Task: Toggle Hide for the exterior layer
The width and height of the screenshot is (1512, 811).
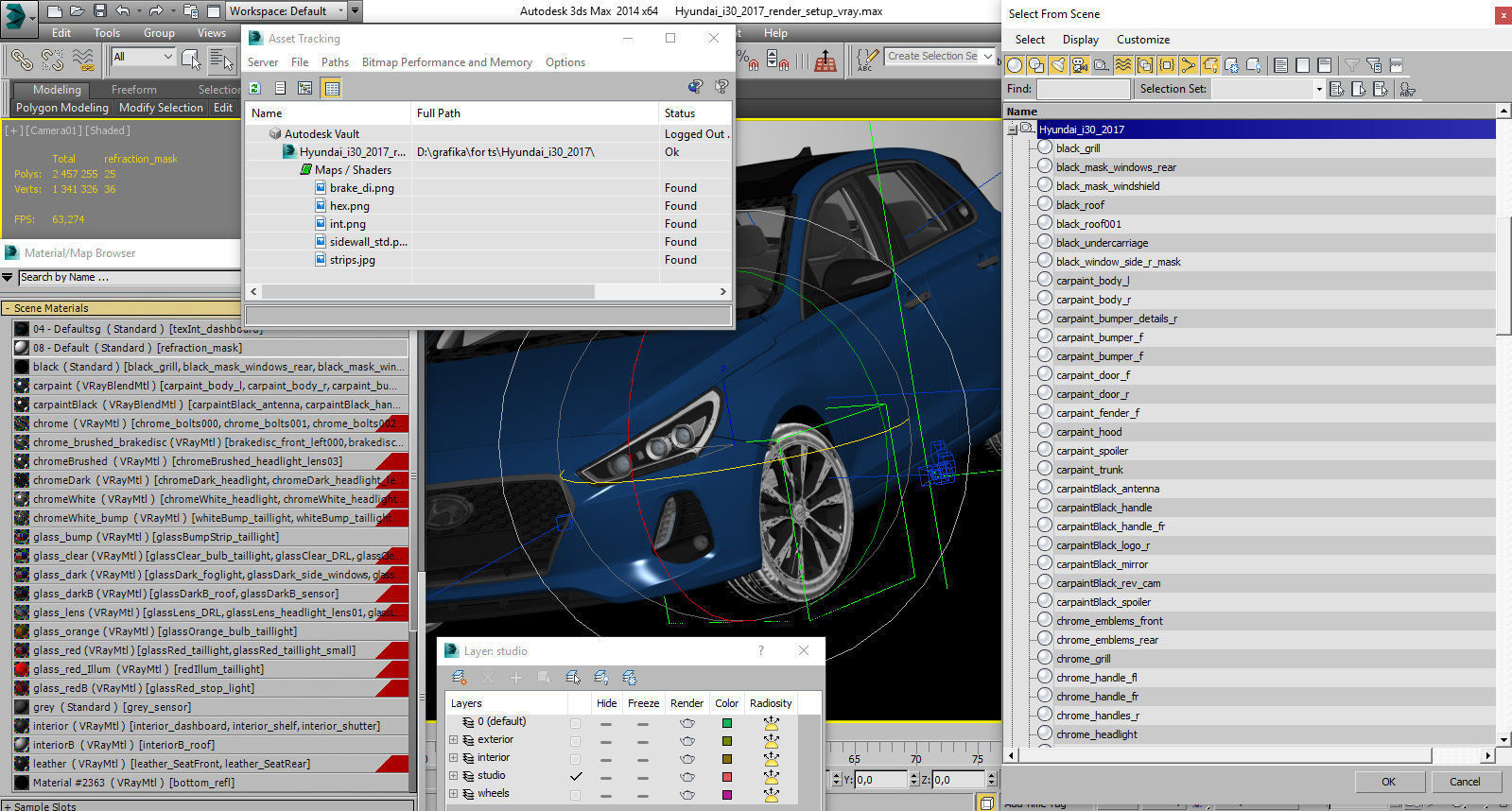Action: click(x=606, y=742)
